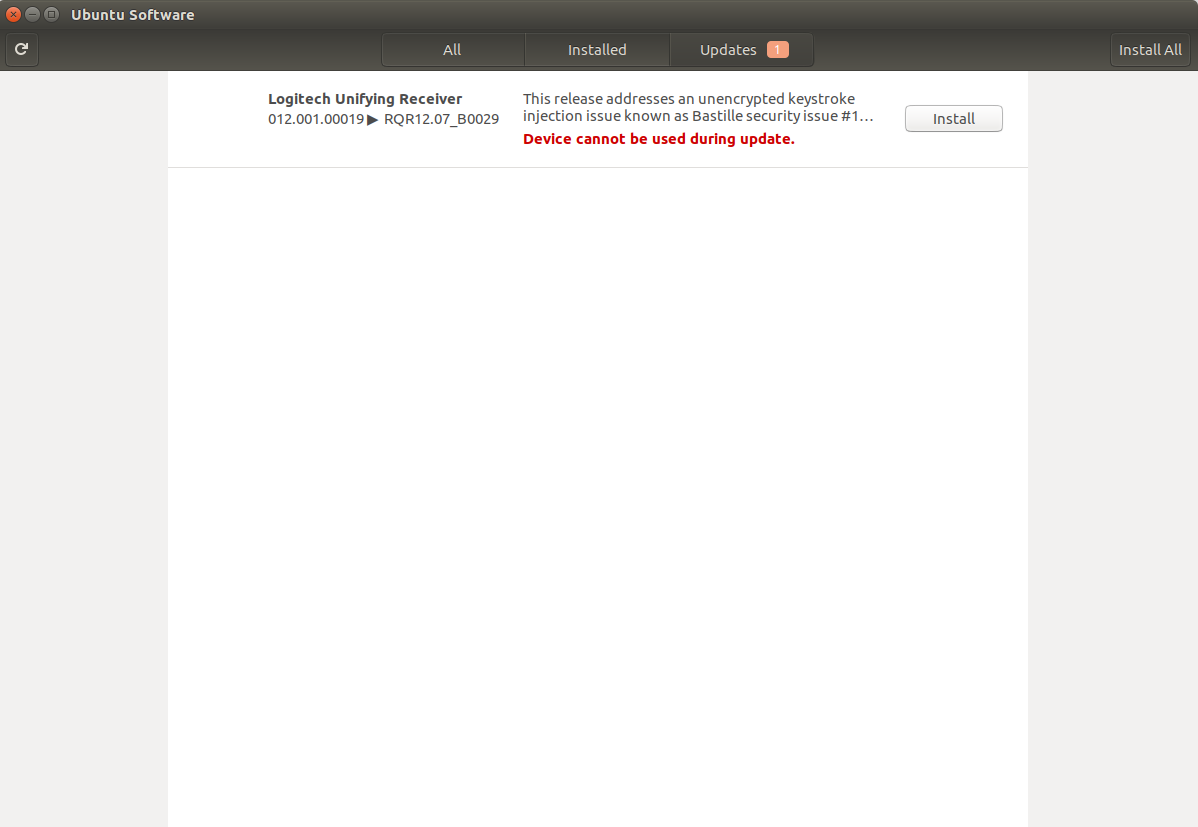Click the Logitech Unifying Receiver title
Screen dimensions: 1198x827
(x=364, y=99)
